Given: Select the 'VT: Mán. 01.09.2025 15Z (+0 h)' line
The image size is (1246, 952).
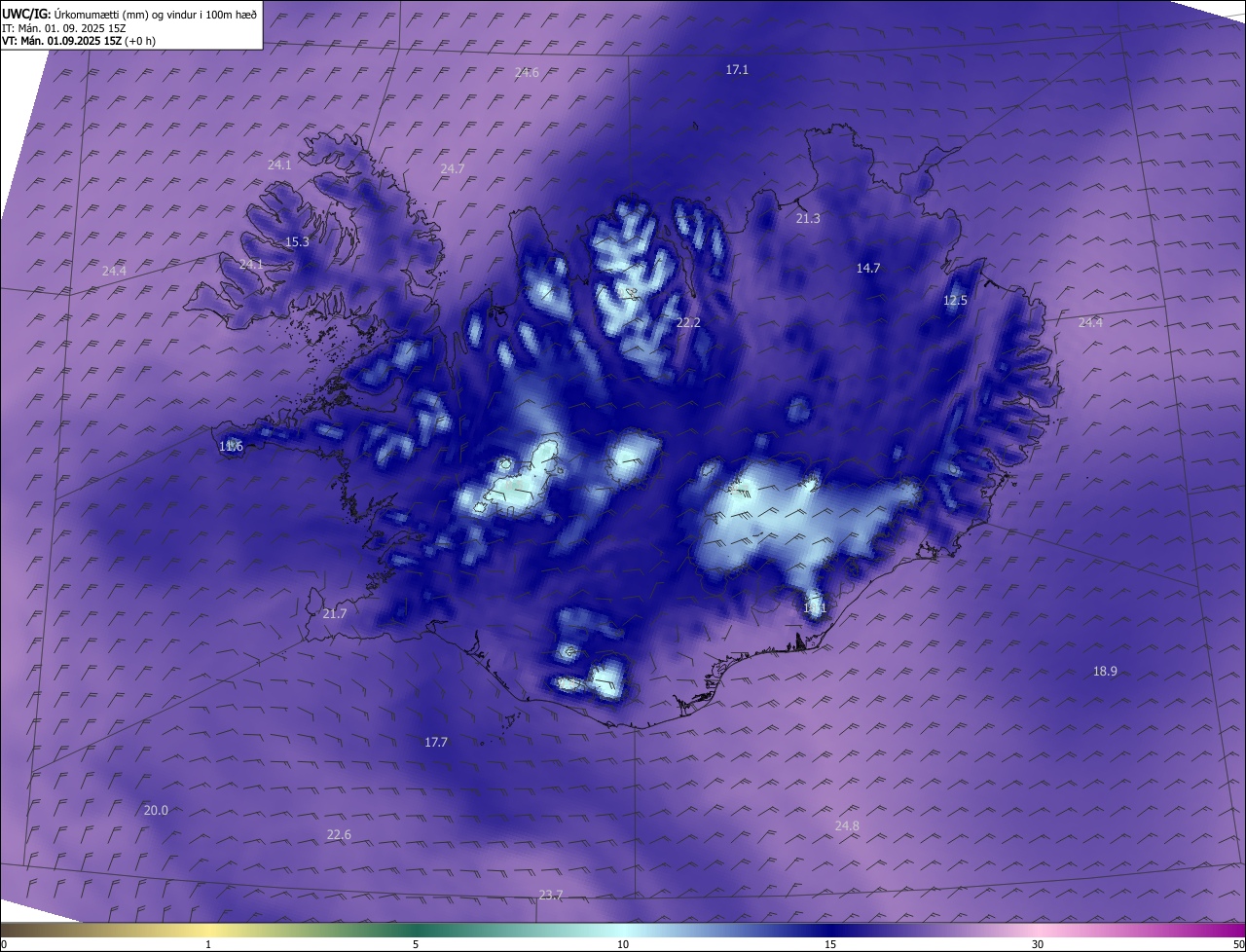Looking at the screenshot, I should pos(79,41).
